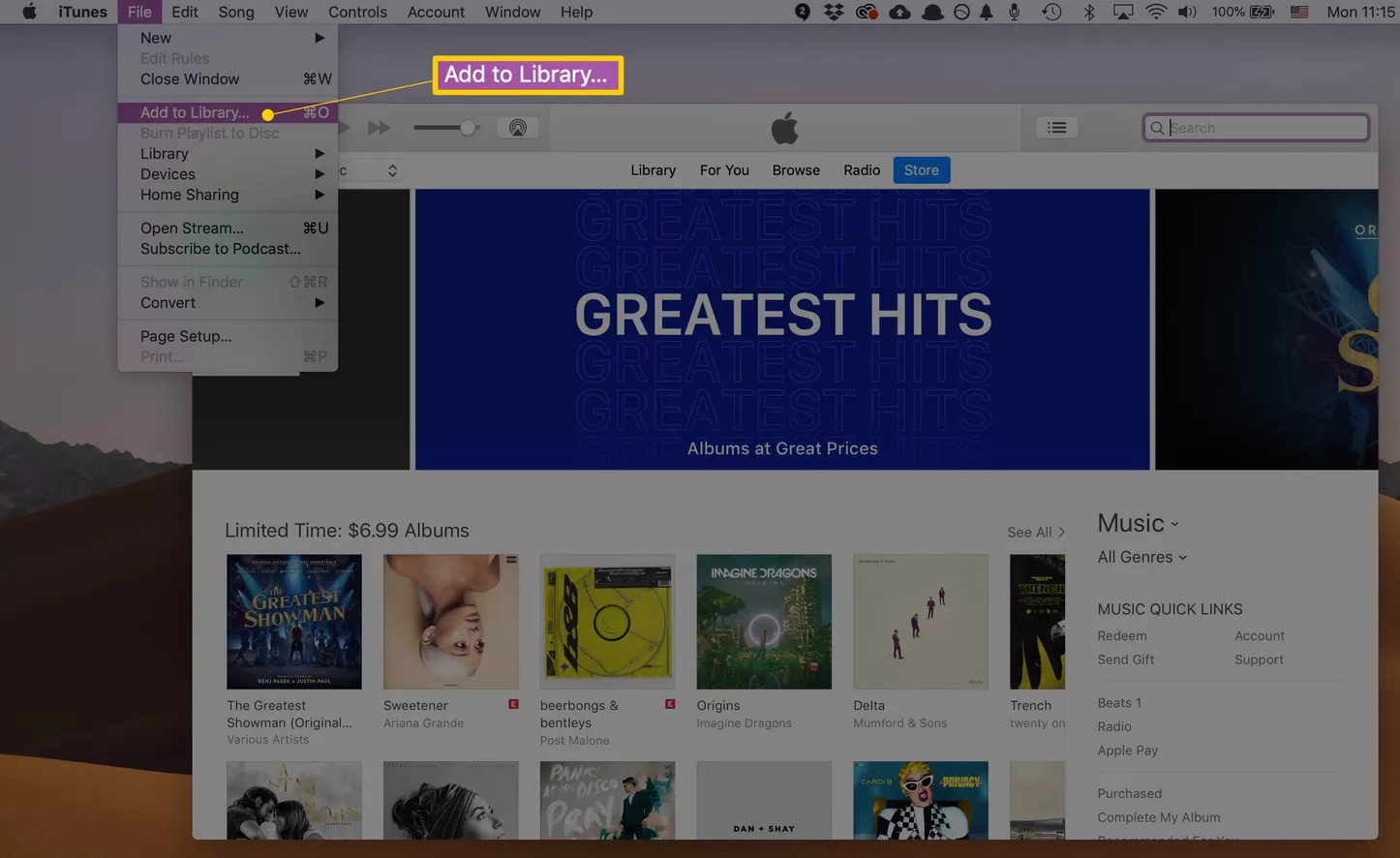This screenshot has width=1400, height=858.
Task: Click the See All link
Action: click(1035, 533)
